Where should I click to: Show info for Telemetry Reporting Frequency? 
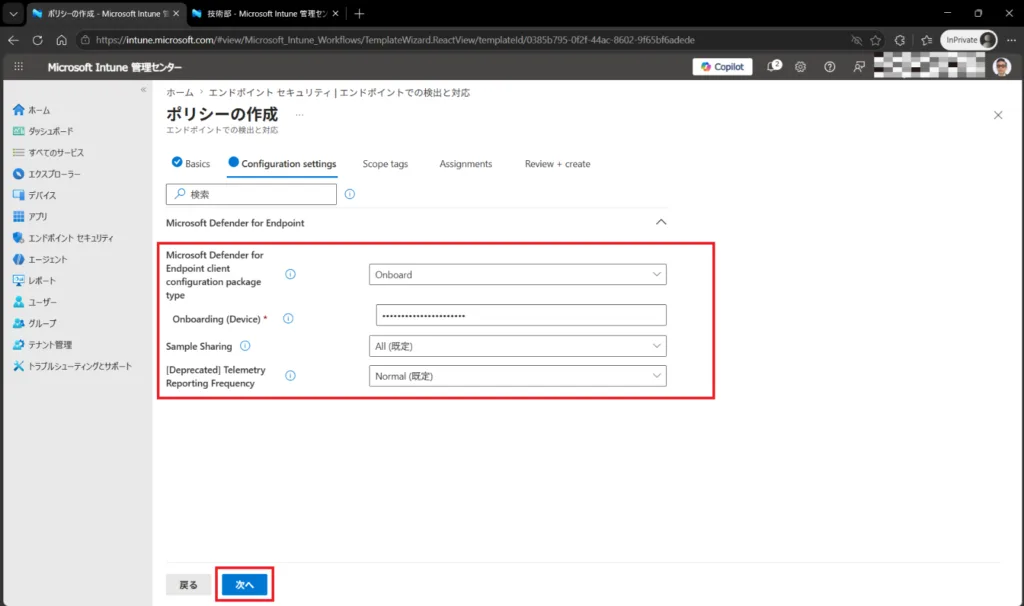pos(291,375)
